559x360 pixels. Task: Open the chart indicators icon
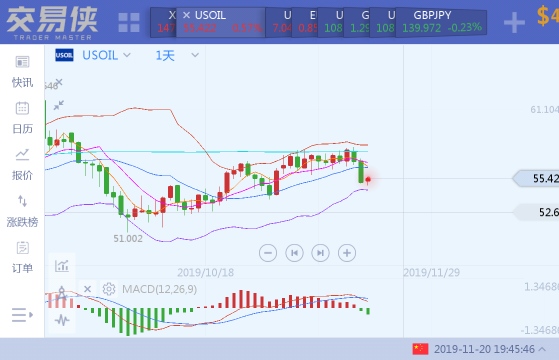click(62, 266)
